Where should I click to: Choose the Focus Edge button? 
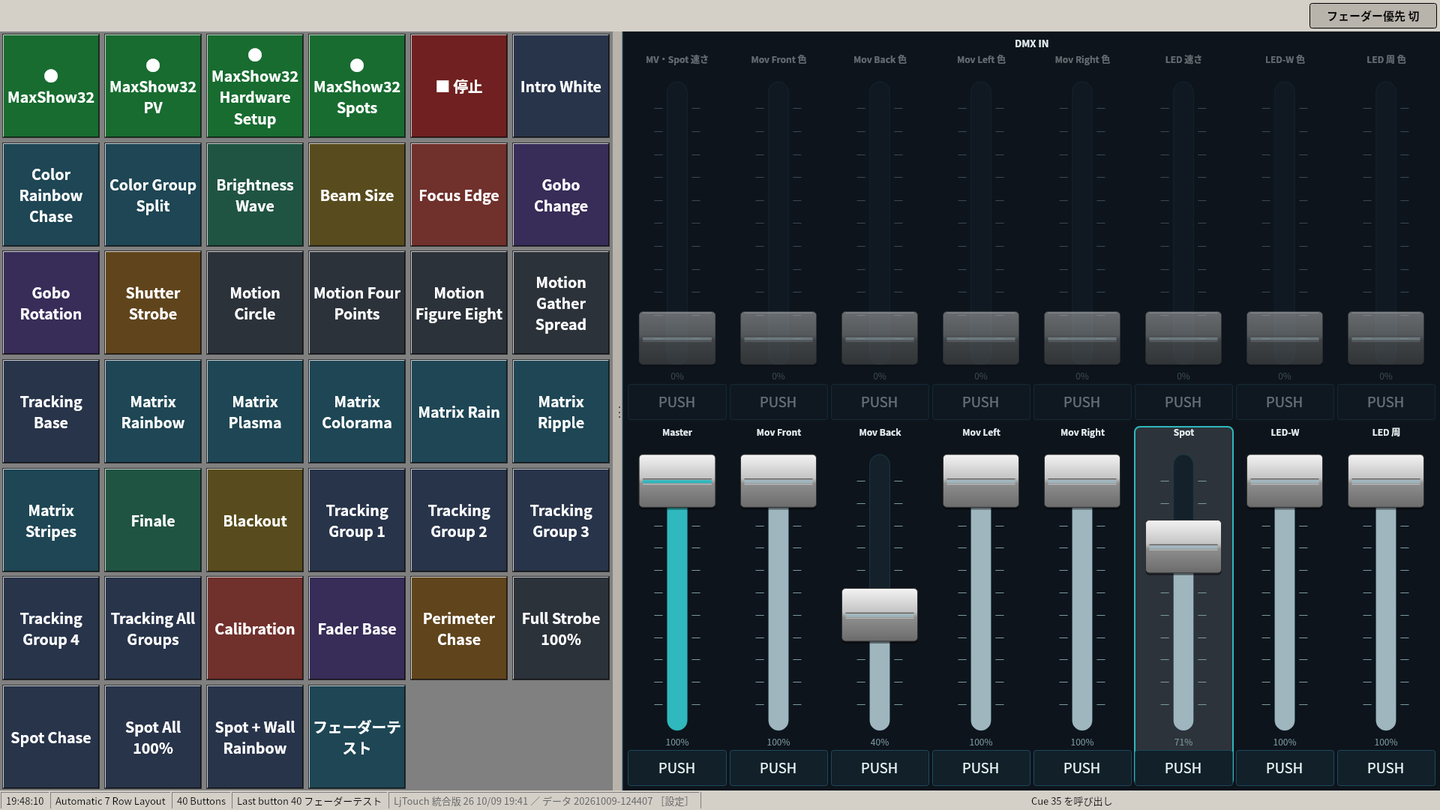click(459, 195)
